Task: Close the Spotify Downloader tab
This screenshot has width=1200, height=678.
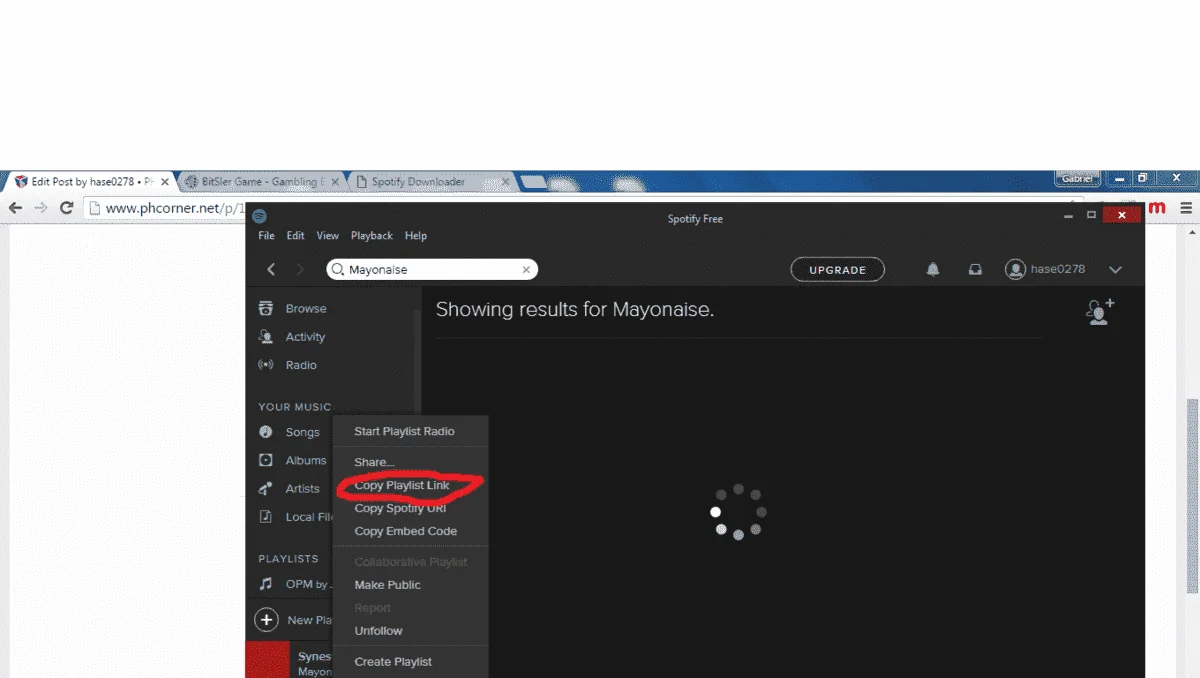Action: (x=505, y=182)
